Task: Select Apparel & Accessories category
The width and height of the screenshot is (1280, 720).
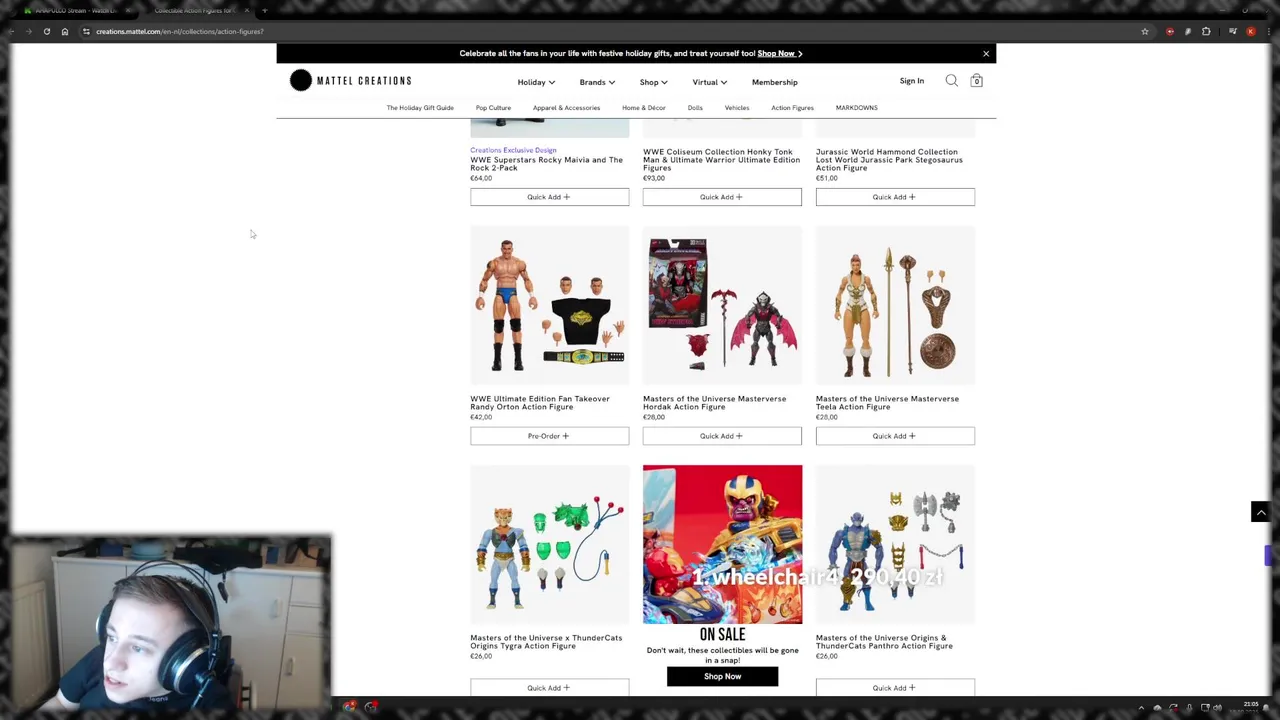Action: 566,108
